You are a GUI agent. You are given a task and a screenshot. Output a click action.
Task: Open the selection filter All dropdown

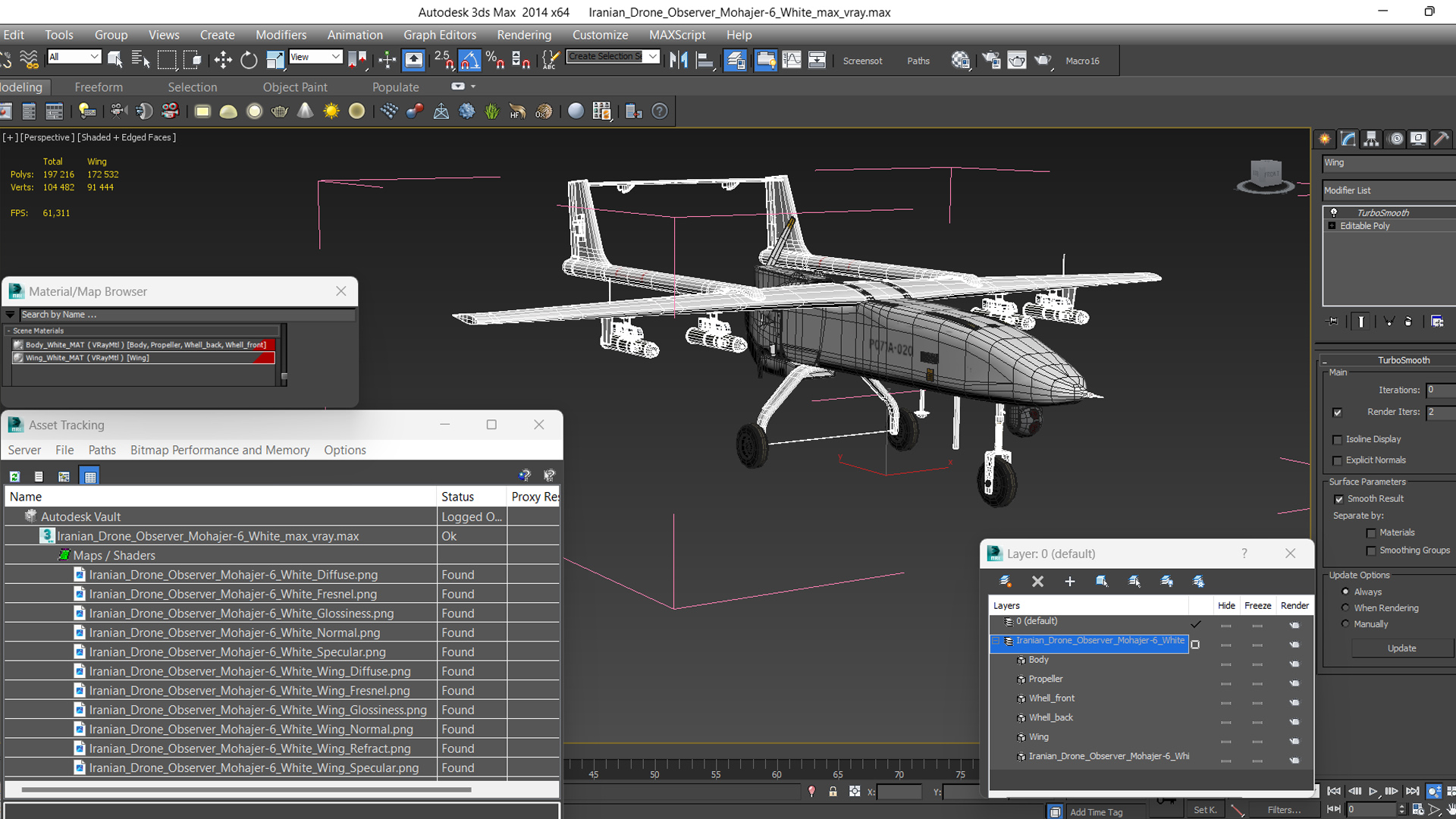[x=74, y=57]
